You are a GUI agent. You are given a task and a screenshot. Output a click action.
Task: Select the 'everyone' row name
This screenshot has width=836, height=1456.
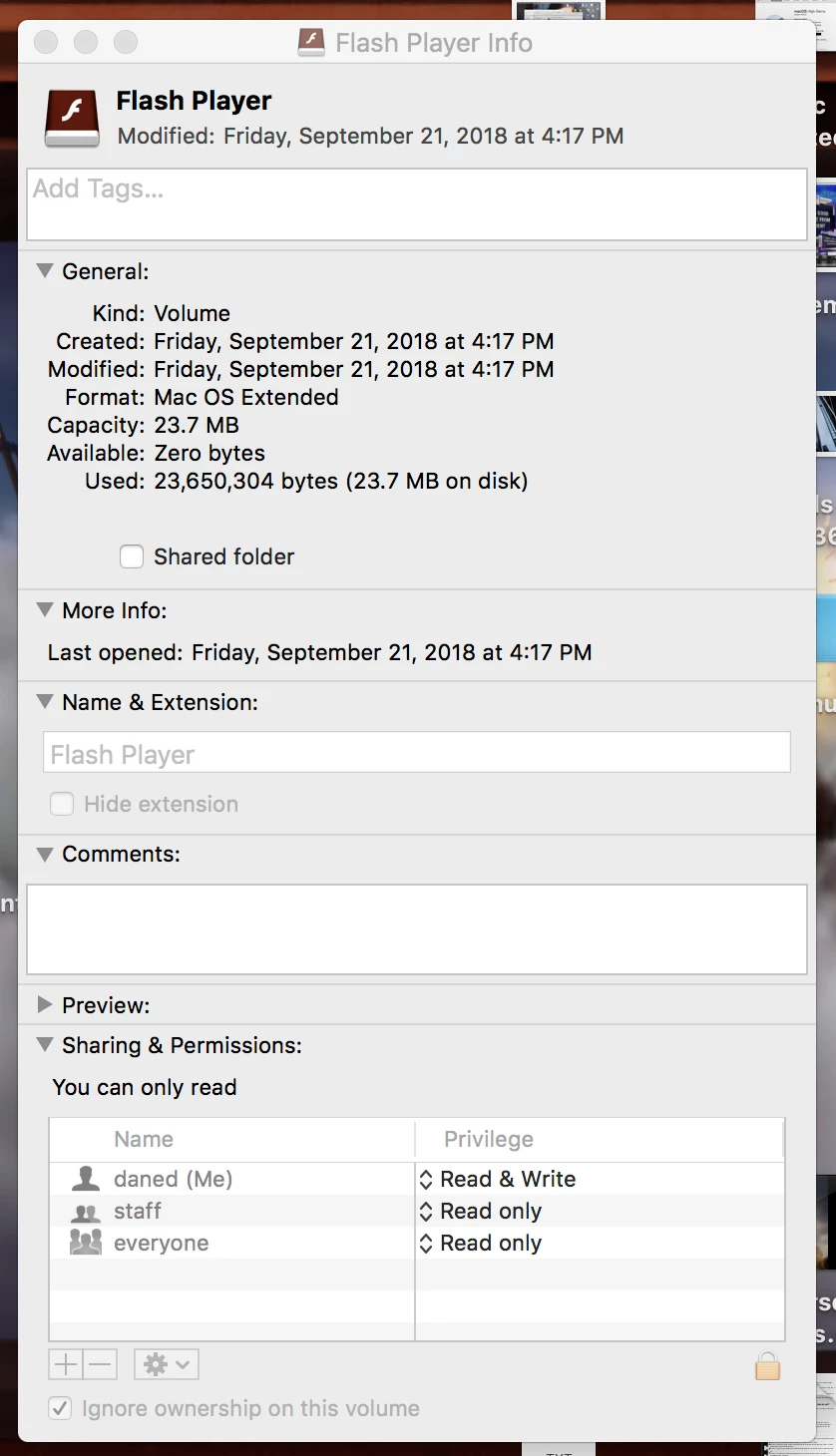162,1243
